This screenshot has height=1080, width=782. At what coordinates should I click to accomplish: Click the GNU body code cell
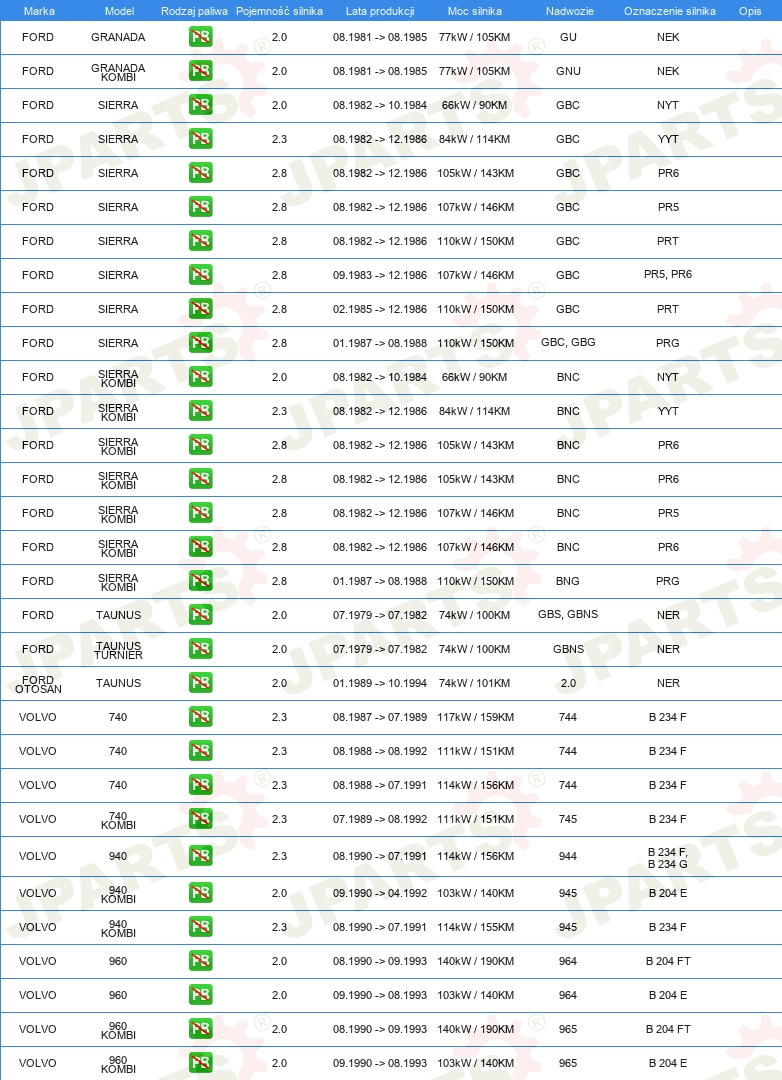pyautogui.click(x=568, y=71)
